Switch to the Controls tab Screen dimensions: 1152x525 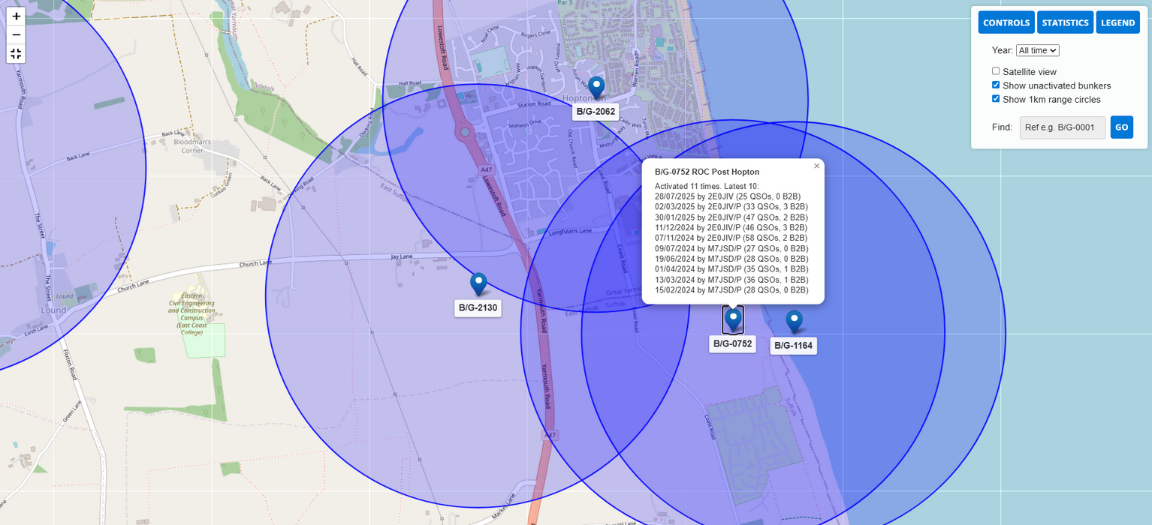(x=1006, y=23)
